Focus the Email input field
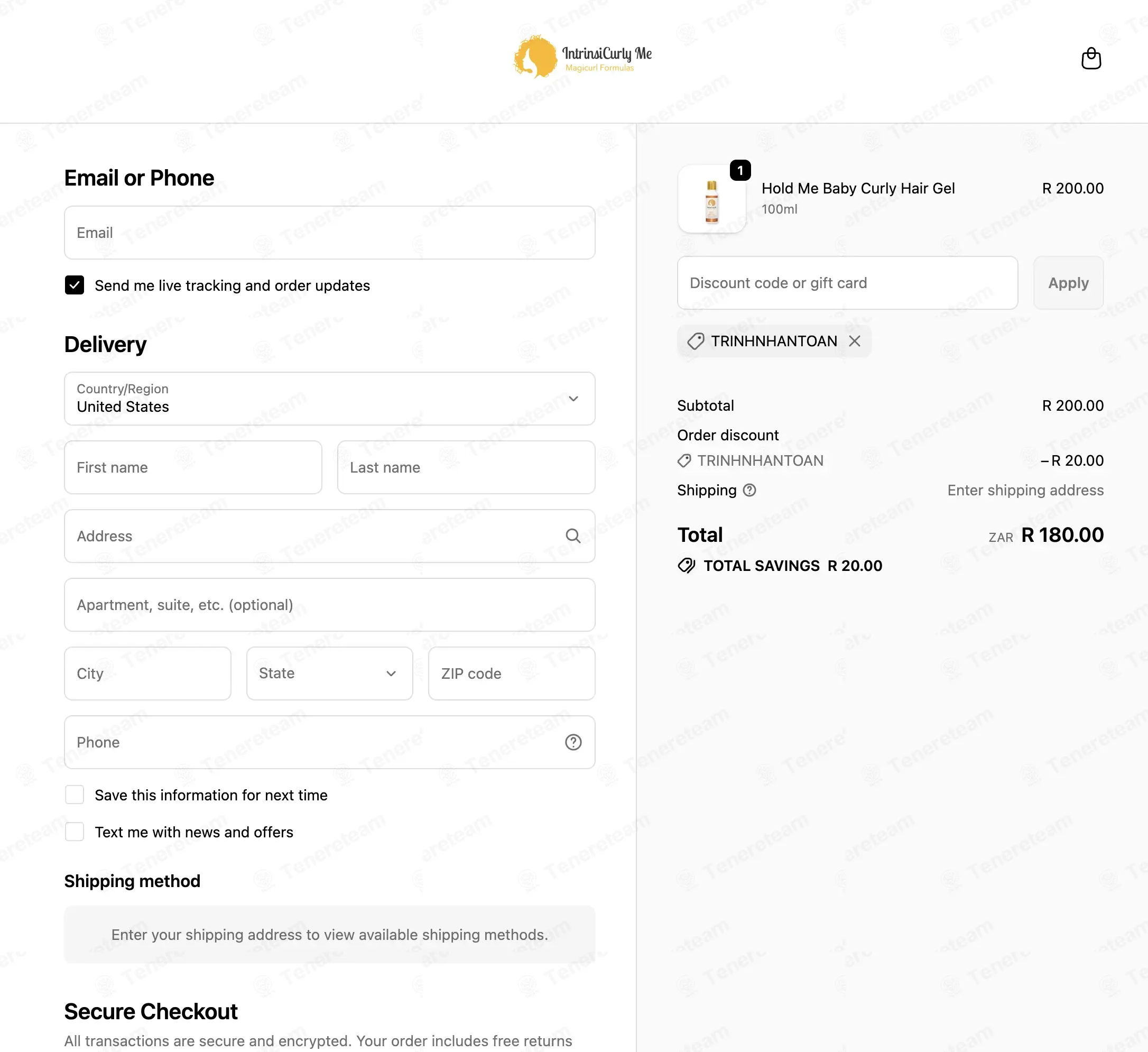Screen dimensions: 1148x1052 (329, 233)
